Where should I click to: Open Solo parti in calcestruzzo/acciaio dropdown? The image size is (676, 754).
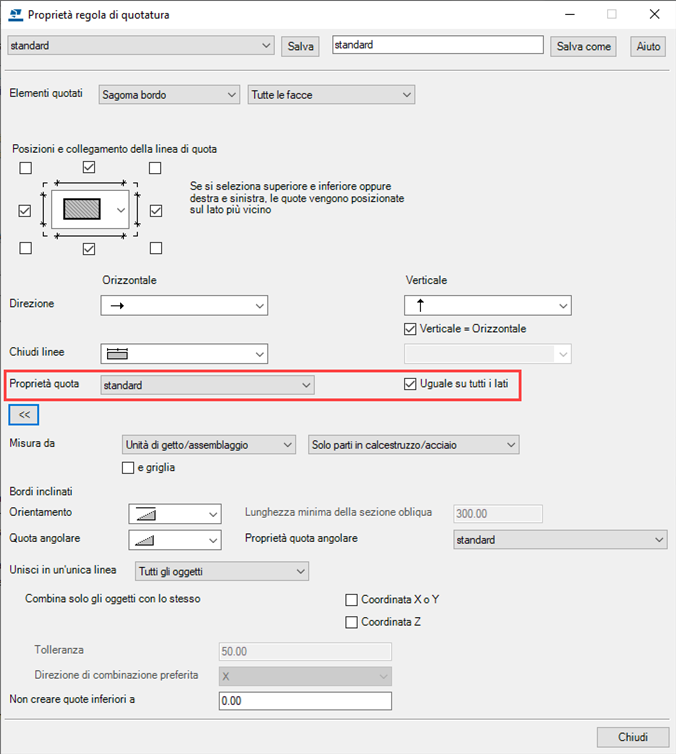coord(413,445)
